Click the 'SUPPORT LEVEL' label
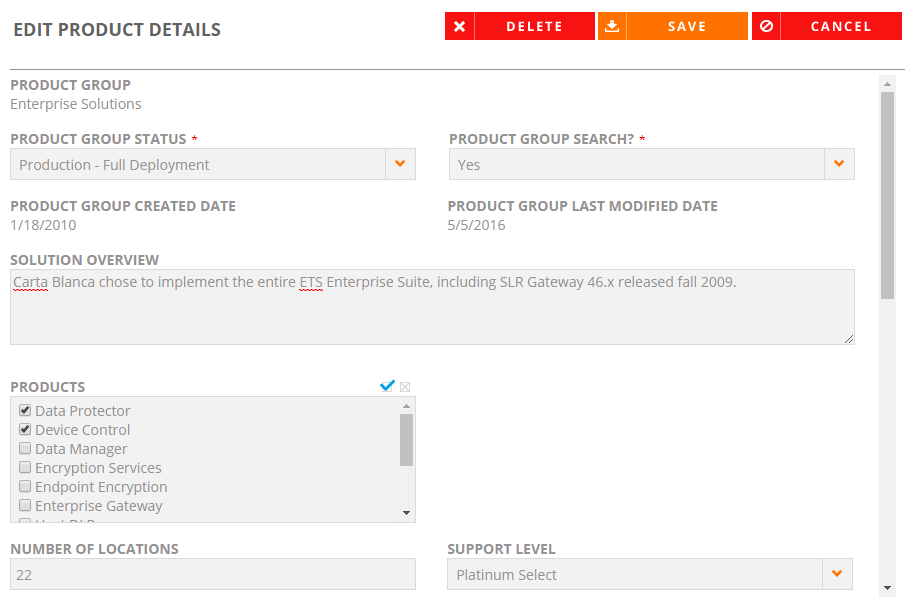 [x=501, y=549]
